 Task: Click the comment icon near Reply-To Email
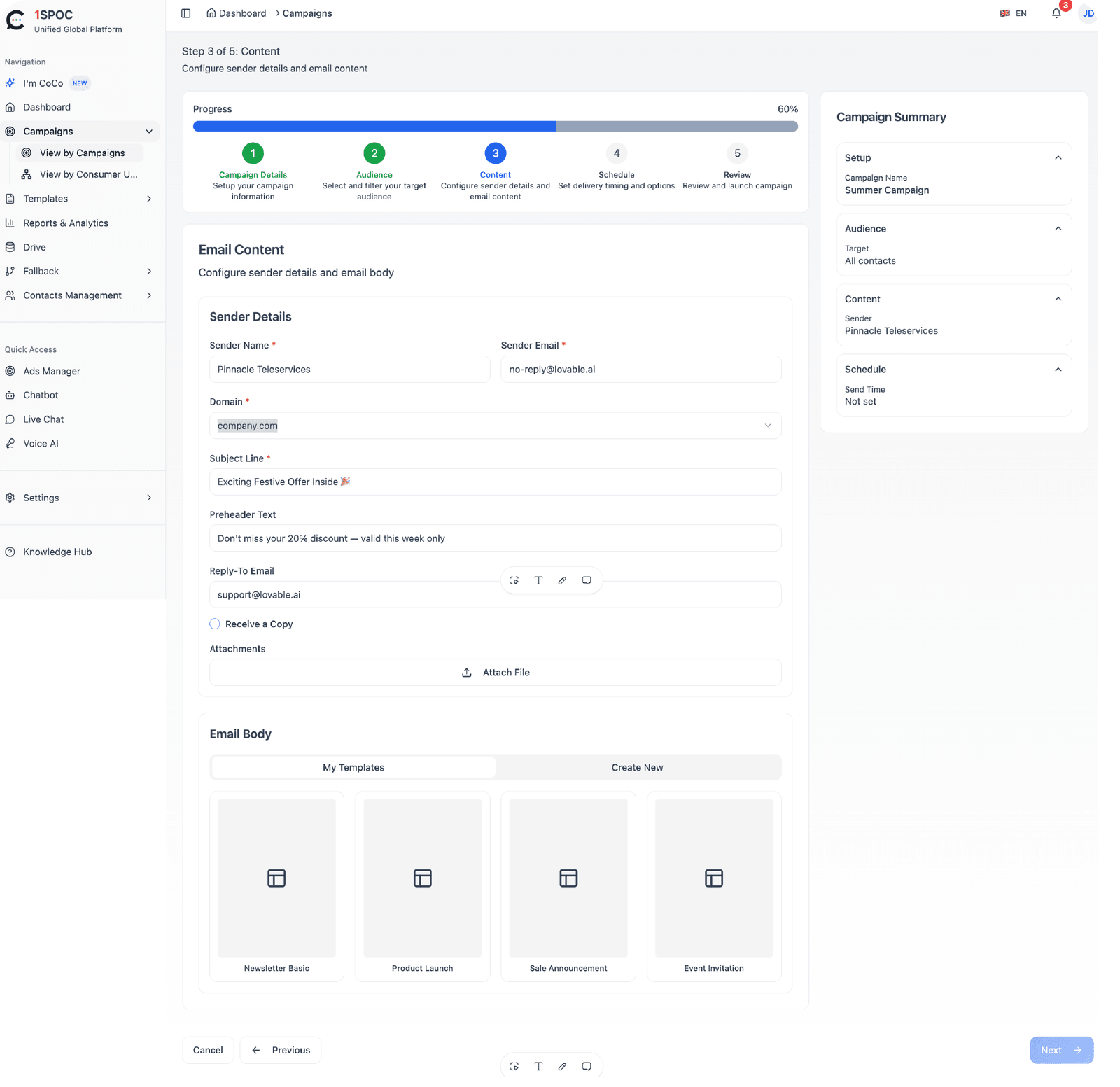[587, 580]
